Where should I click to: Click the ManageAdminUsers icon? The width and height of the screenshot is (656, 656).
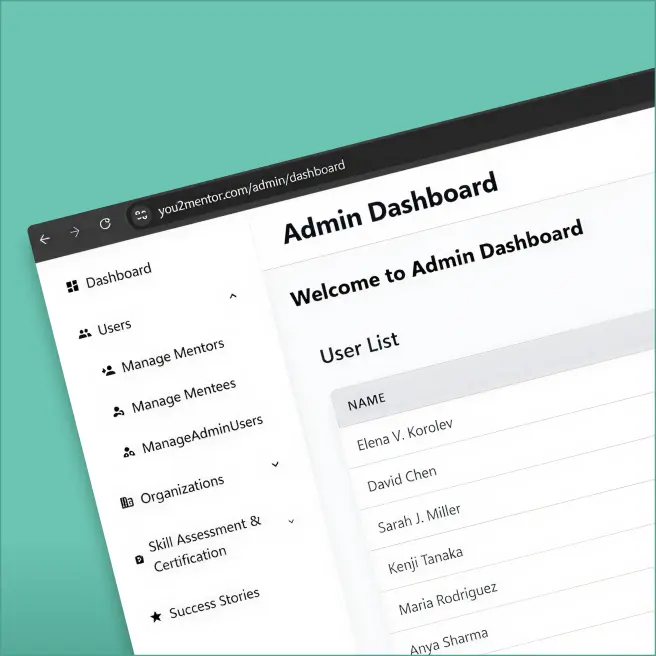129,452
